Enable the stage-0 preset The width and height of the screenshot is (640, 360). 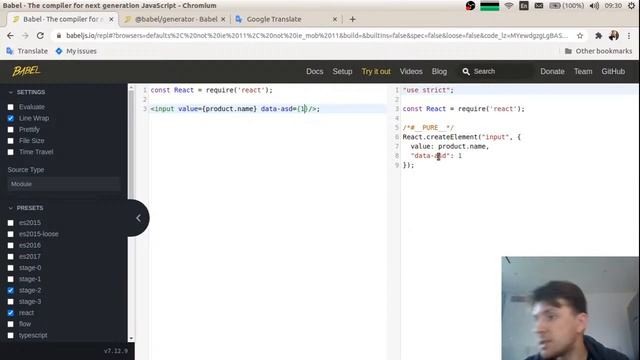coord(11,268)
